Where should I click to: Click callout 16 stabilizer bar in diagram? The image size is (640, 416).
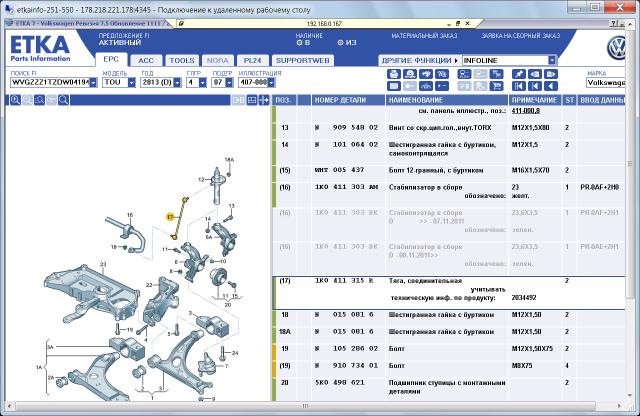point(130,215)
